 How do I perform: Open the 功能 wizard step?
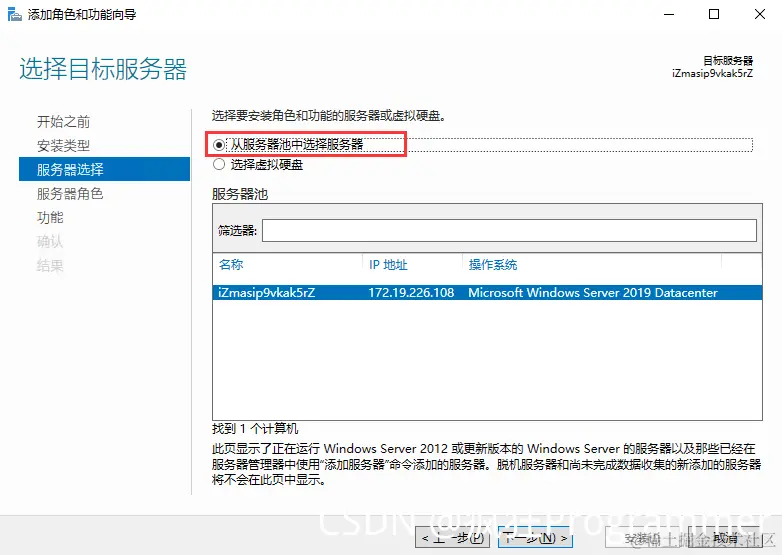50,217
